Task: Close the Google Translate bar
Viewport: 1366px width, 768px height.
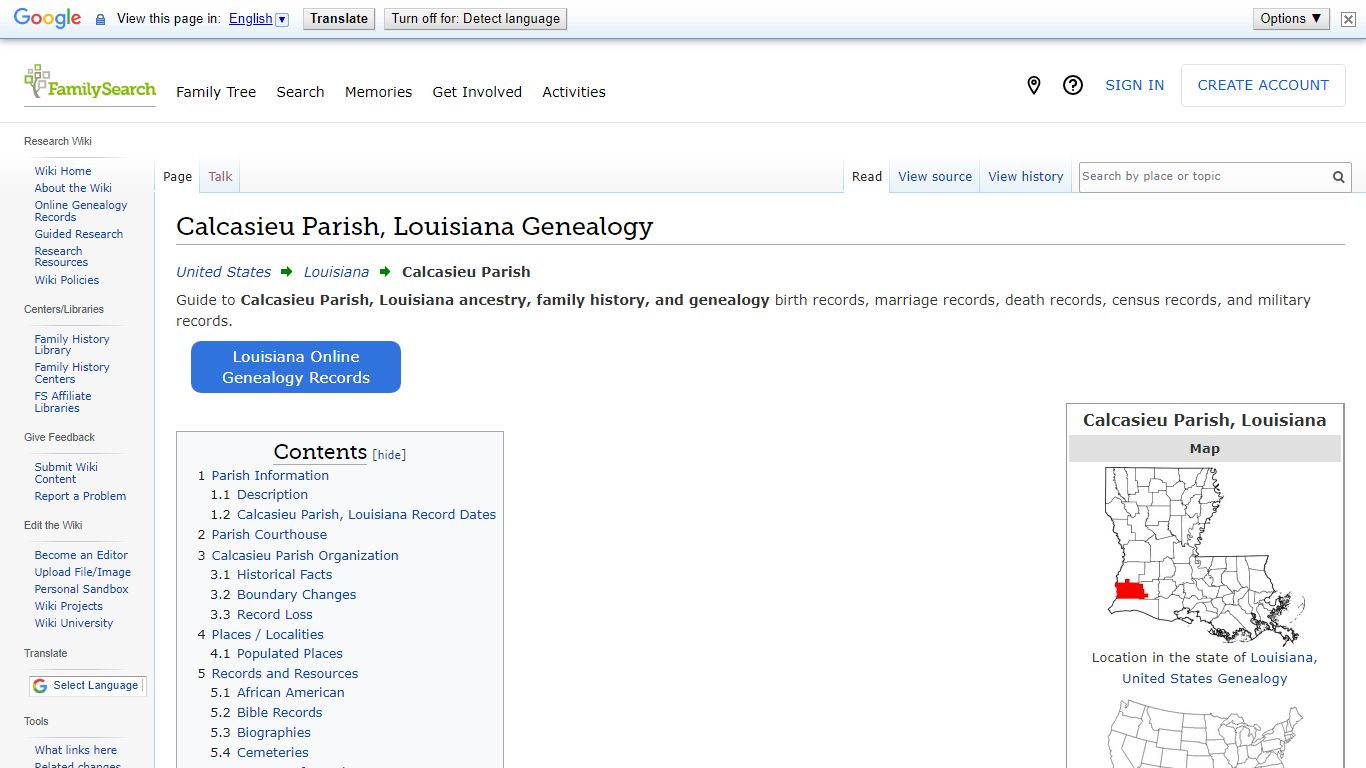Action: click(1348, 19)
